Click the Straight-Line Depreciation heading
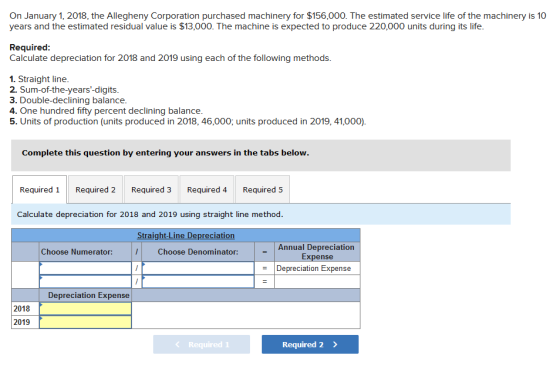Image resolution: width=560 pixels, height=376 pixels. click(186, 235)
